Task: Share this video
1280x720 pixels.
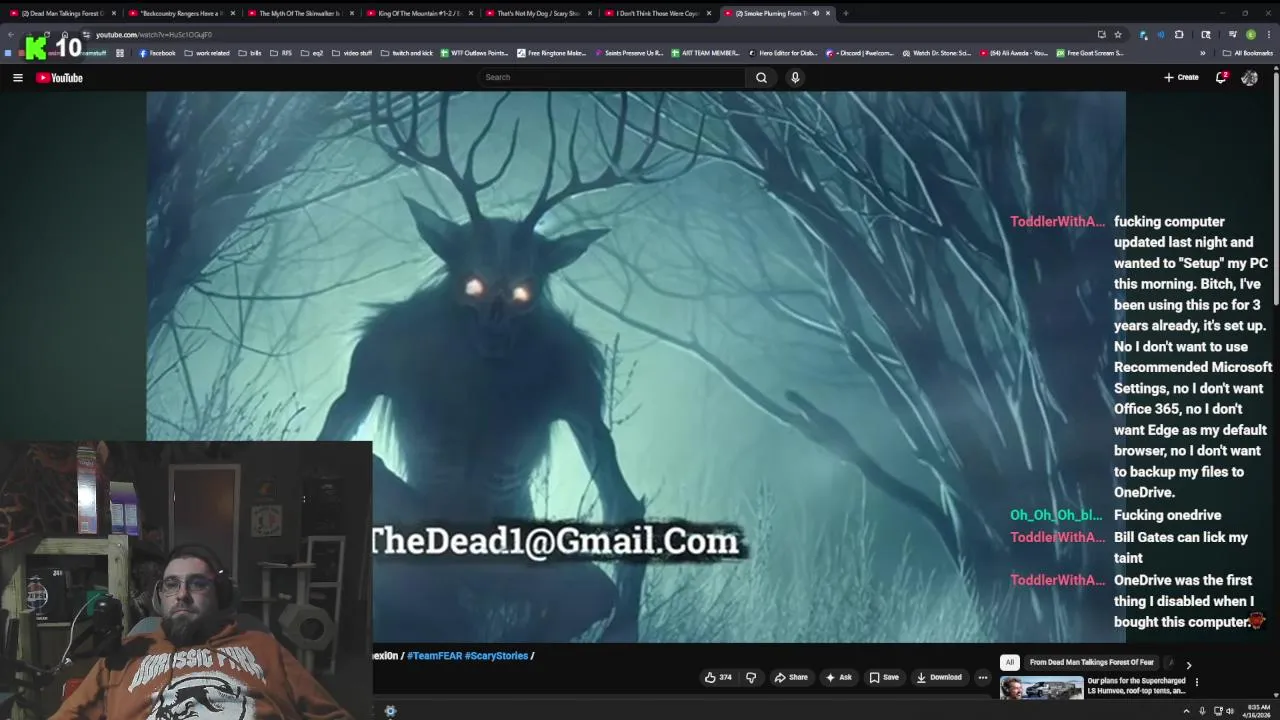Action: [791, 677]
